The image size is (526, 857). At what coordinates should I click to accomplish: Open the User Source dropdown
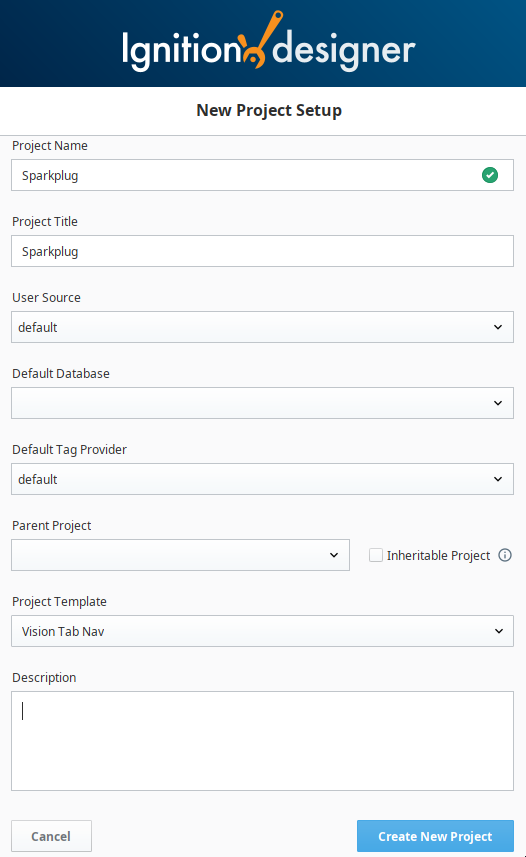click(262, 327)
